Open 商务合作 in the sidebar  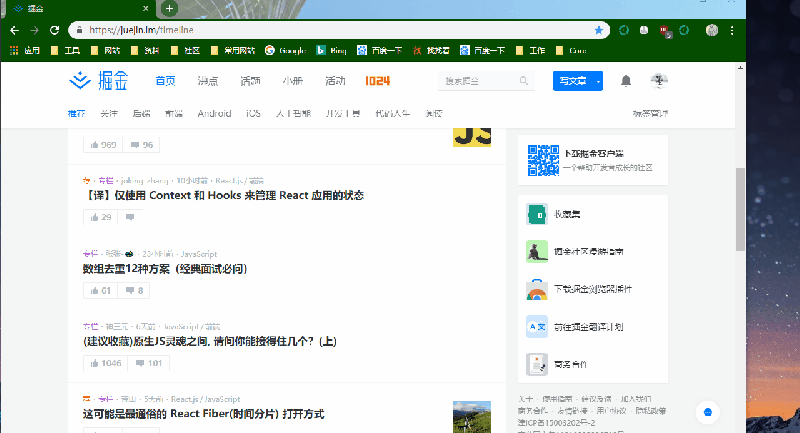(x=593, y=365)
